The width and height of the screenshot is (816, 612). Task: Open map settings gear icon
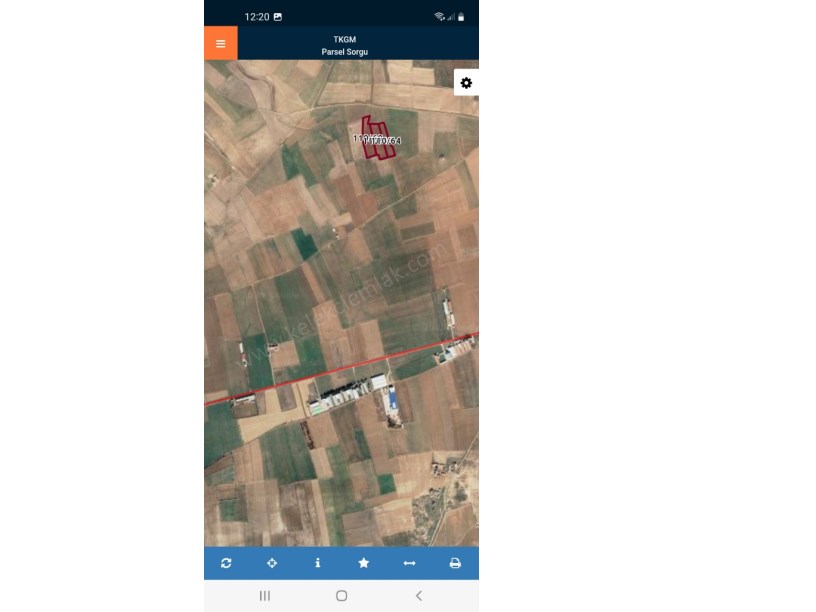[466, 83]
